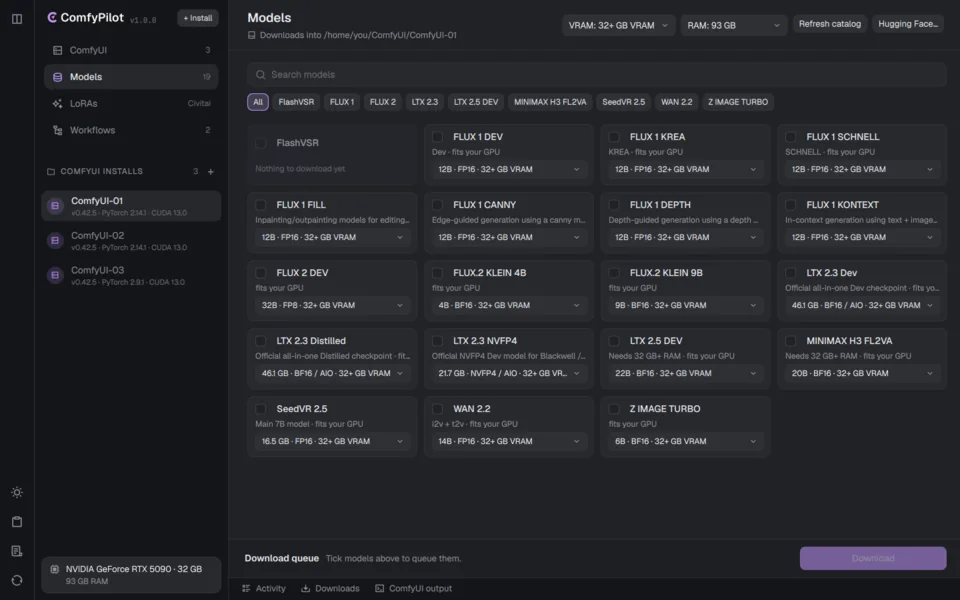This screenshot has width=960, height=600.
Task: Open FLUX 2 DEV 32B FP8 dropdown
Action: (332, 306)
